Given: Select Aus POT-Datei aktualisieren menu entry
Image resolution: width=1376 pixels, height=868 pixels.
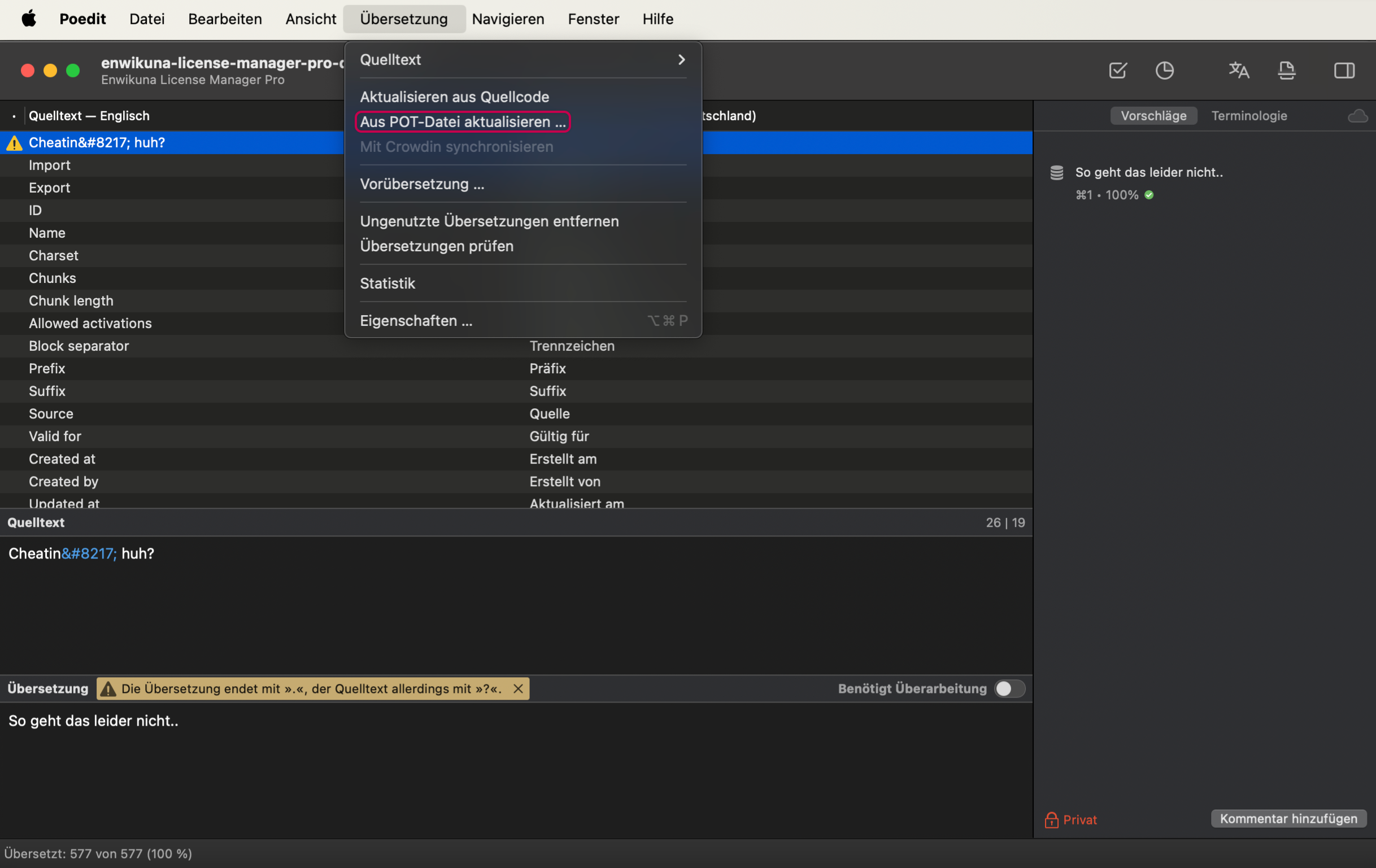Looking at the screenshot, I should [x=522, y=122].
